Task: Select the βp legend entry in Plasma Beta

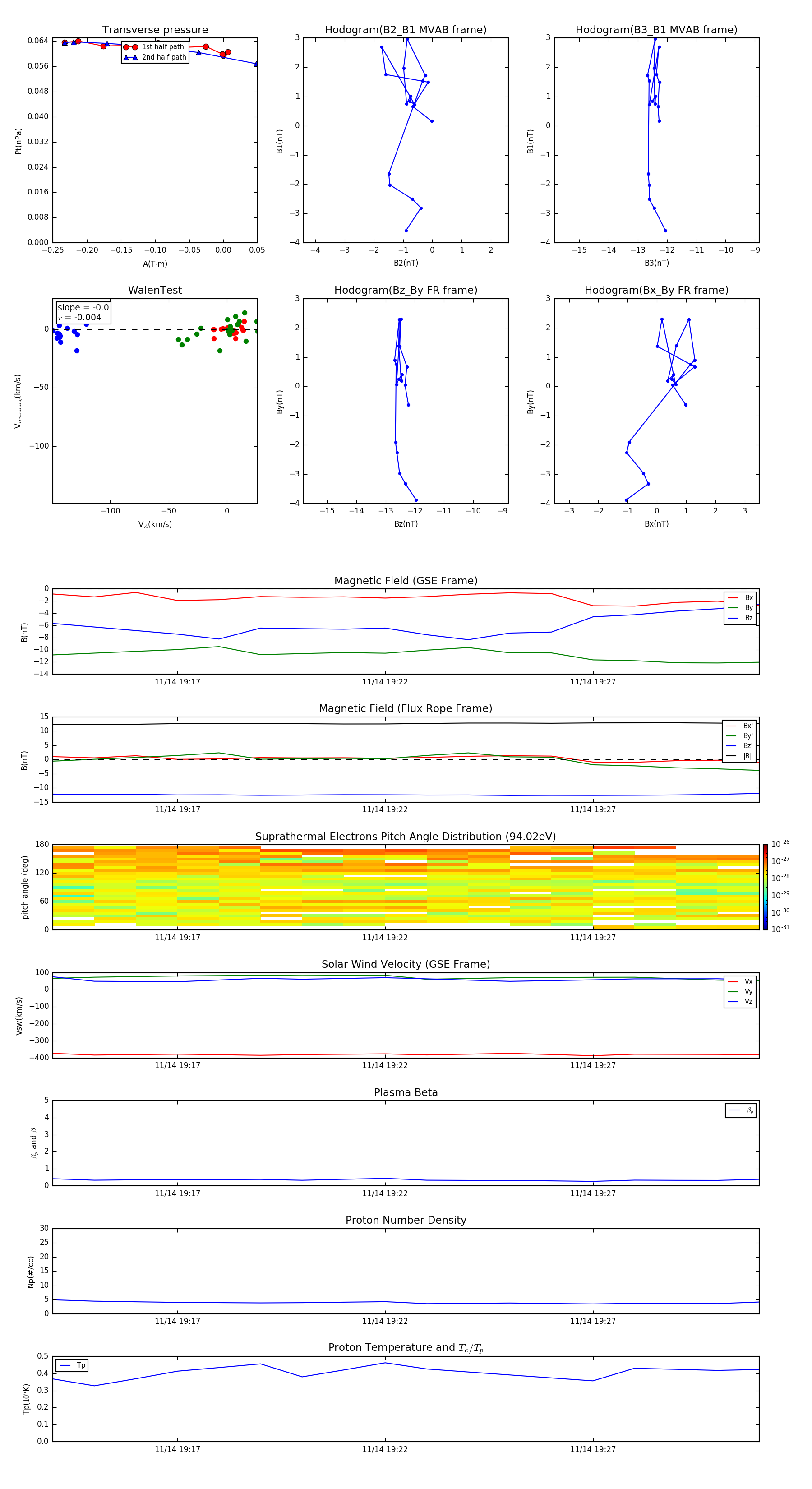Action: point(741,1110)
